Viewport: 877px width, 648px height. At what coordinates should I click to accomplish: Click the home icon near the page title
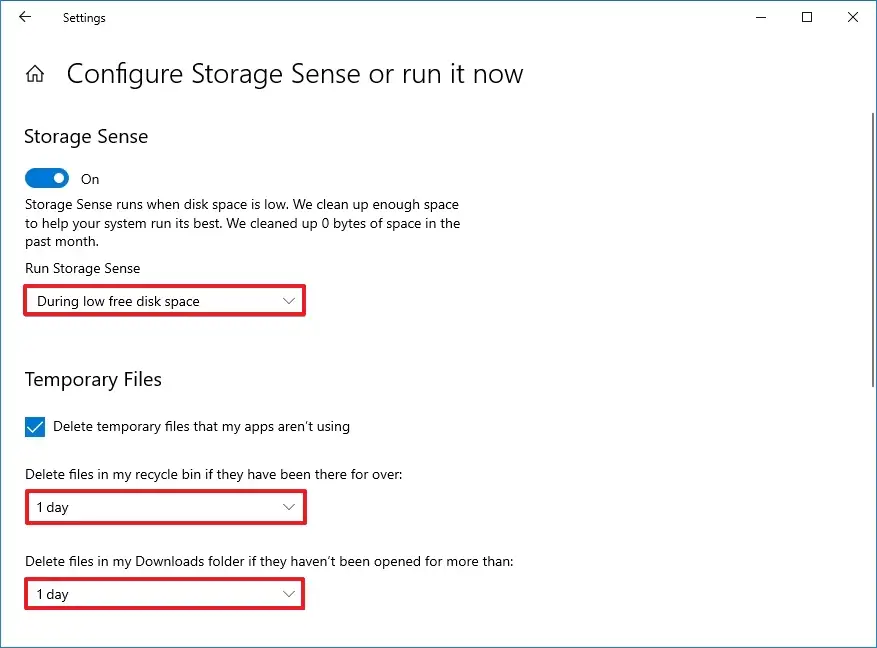click(34, 73)
